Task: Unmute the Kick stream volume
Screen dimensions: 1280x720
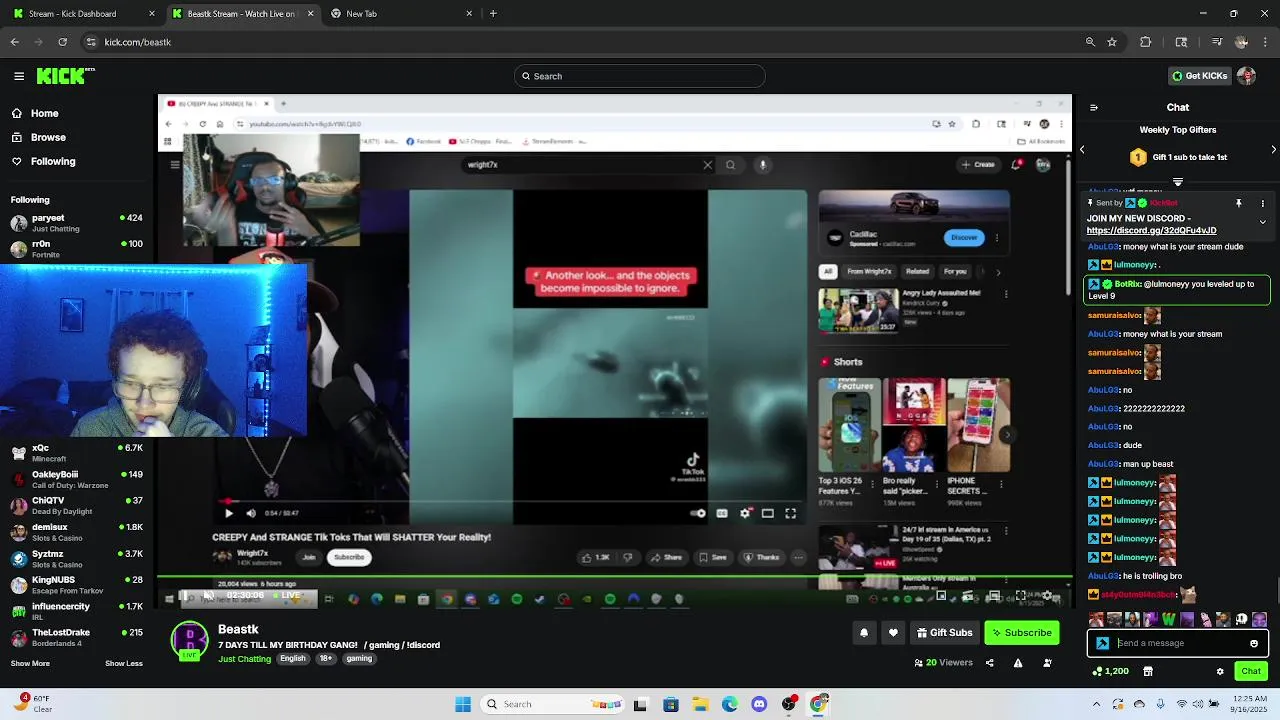Action: tap(209, 596)
